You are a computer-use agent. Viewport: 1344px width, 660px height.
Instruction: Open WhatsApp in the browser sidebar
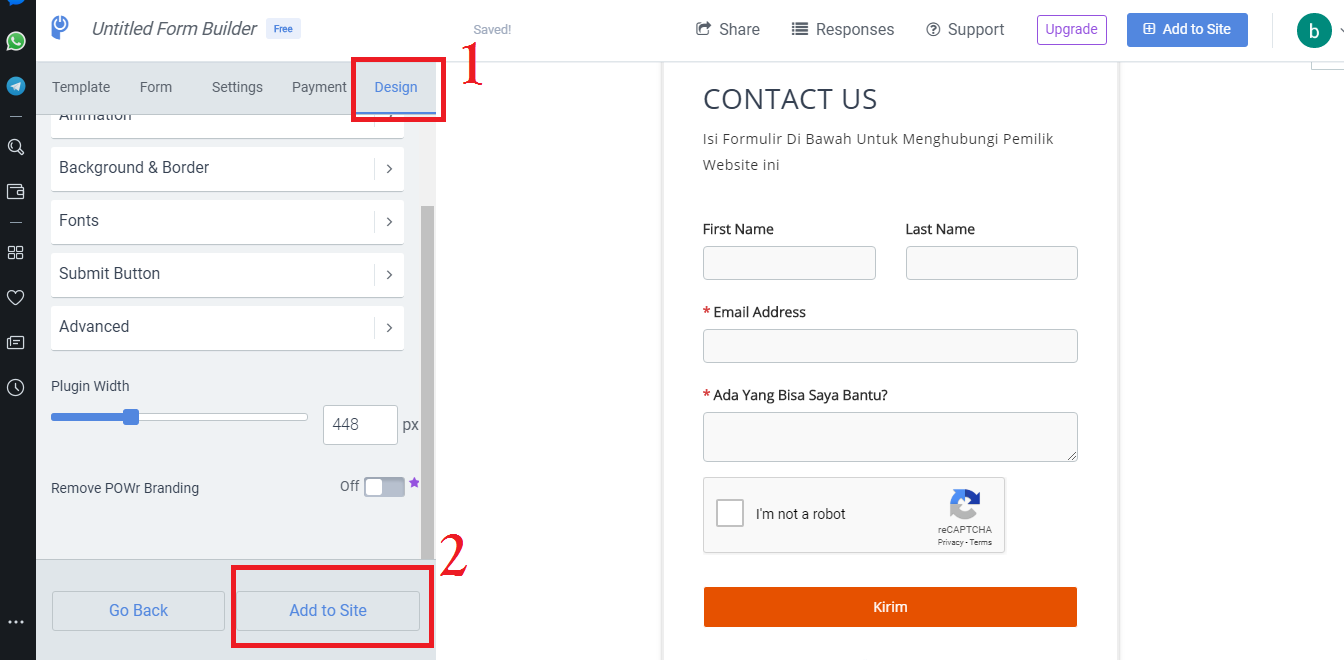(x=16, y=41)
